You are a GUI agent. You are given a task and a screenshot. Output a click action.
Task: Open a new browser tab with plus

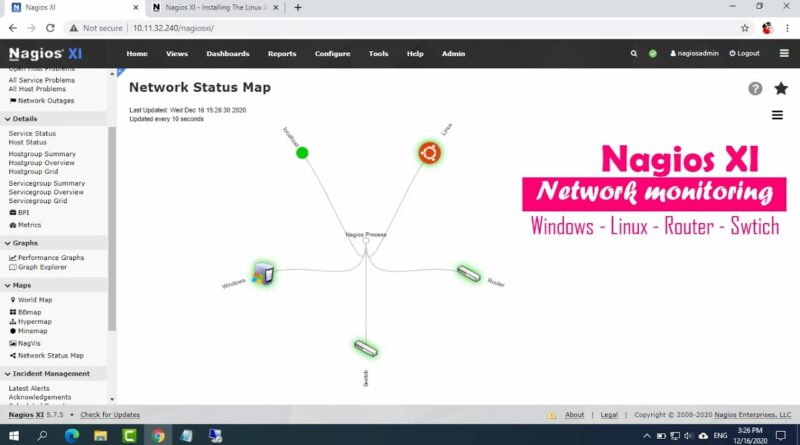(x=298, y=8)
